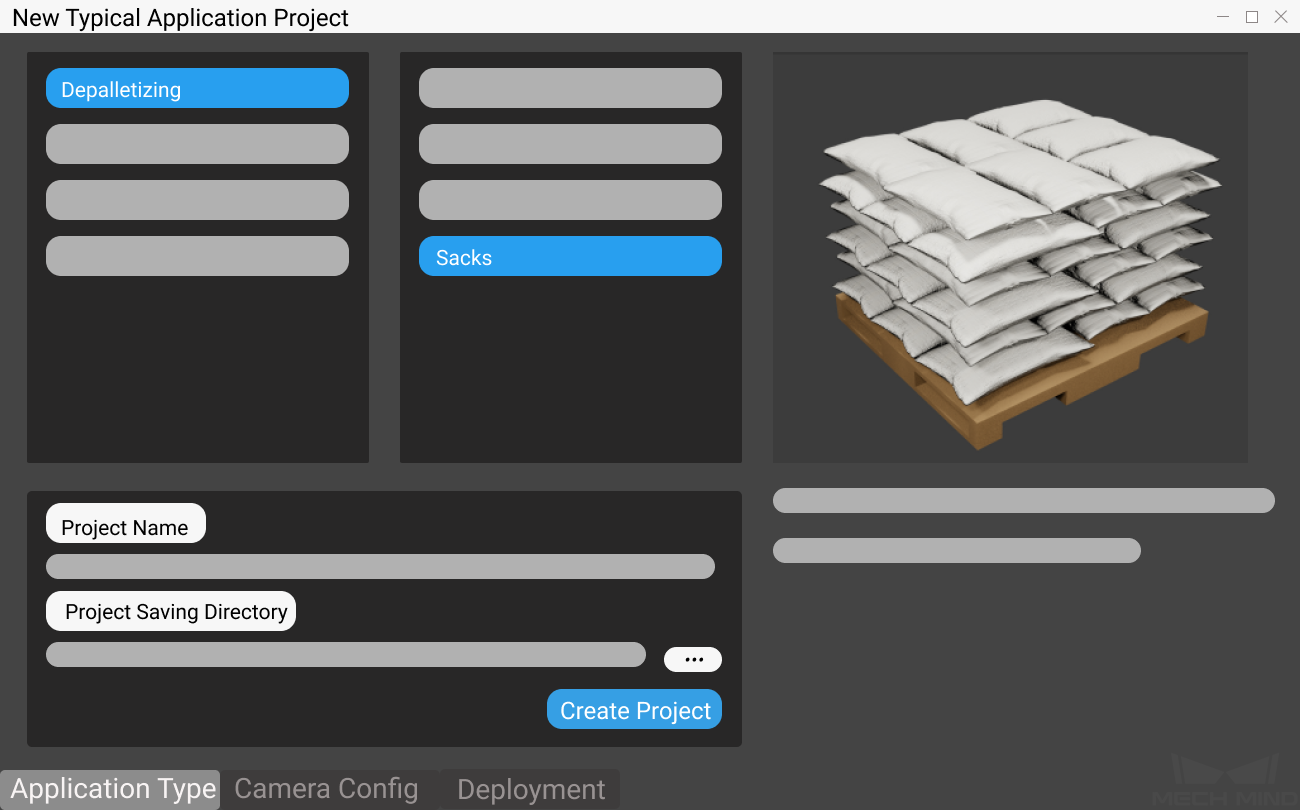The image size is (1300, 810).
Task: Select the Sacks workpiece type
Action: pos(570,256)
